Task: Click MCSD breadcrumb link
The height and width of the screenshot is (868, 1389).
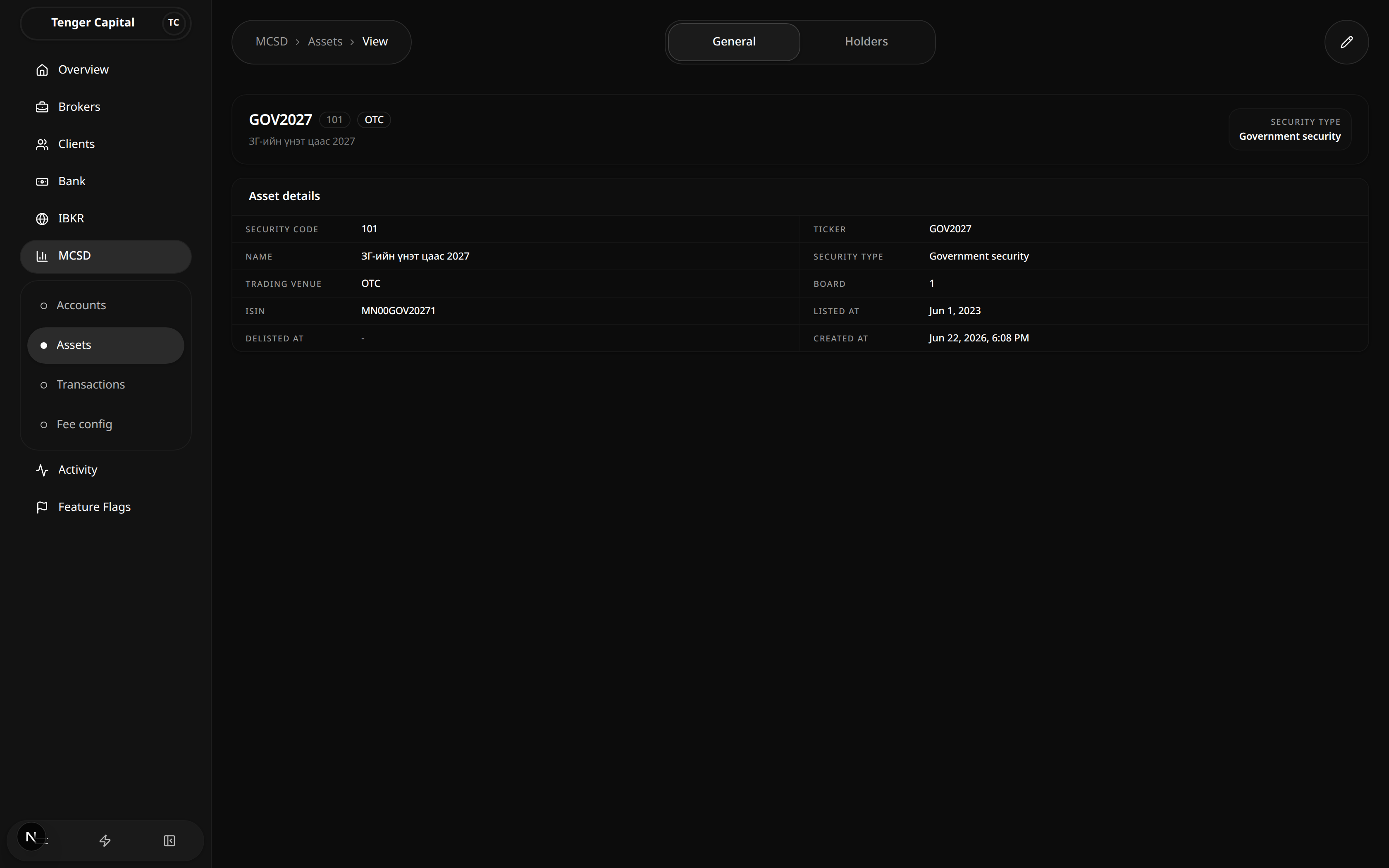Action: 272,42
